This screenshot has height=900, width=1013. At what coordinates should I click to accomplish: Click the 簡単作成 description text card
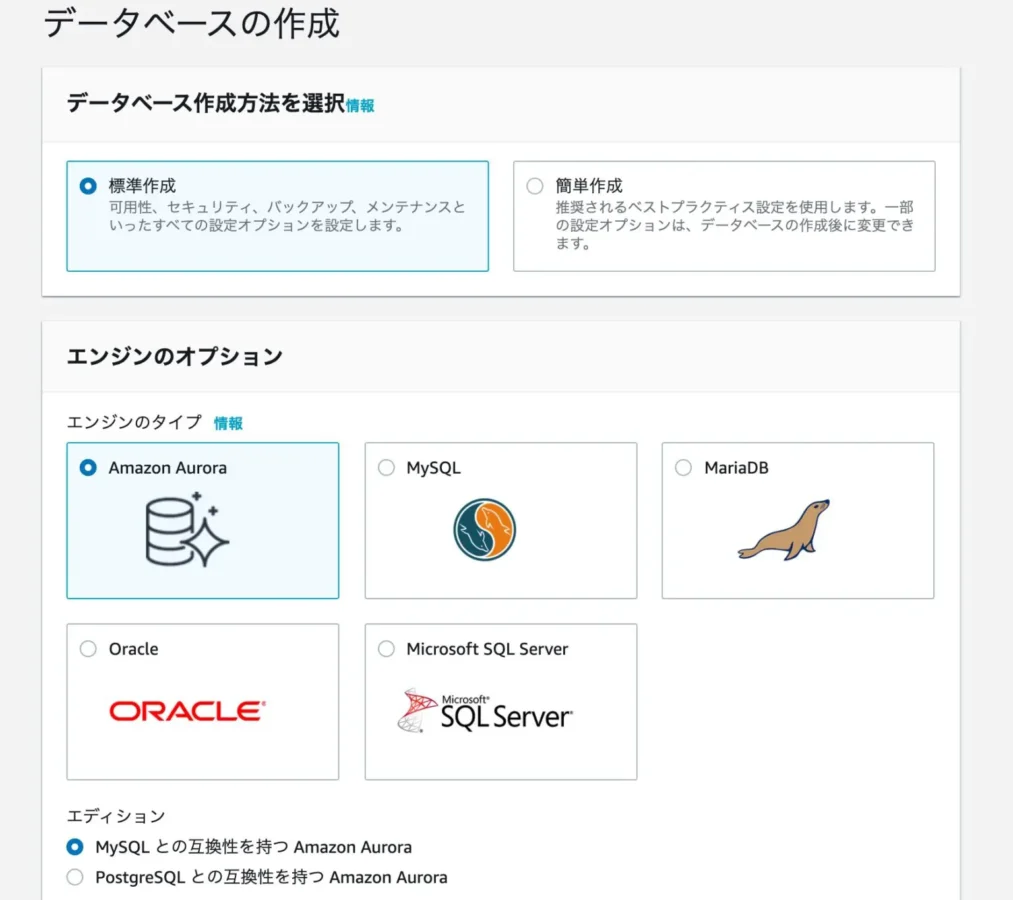point(734,226)
